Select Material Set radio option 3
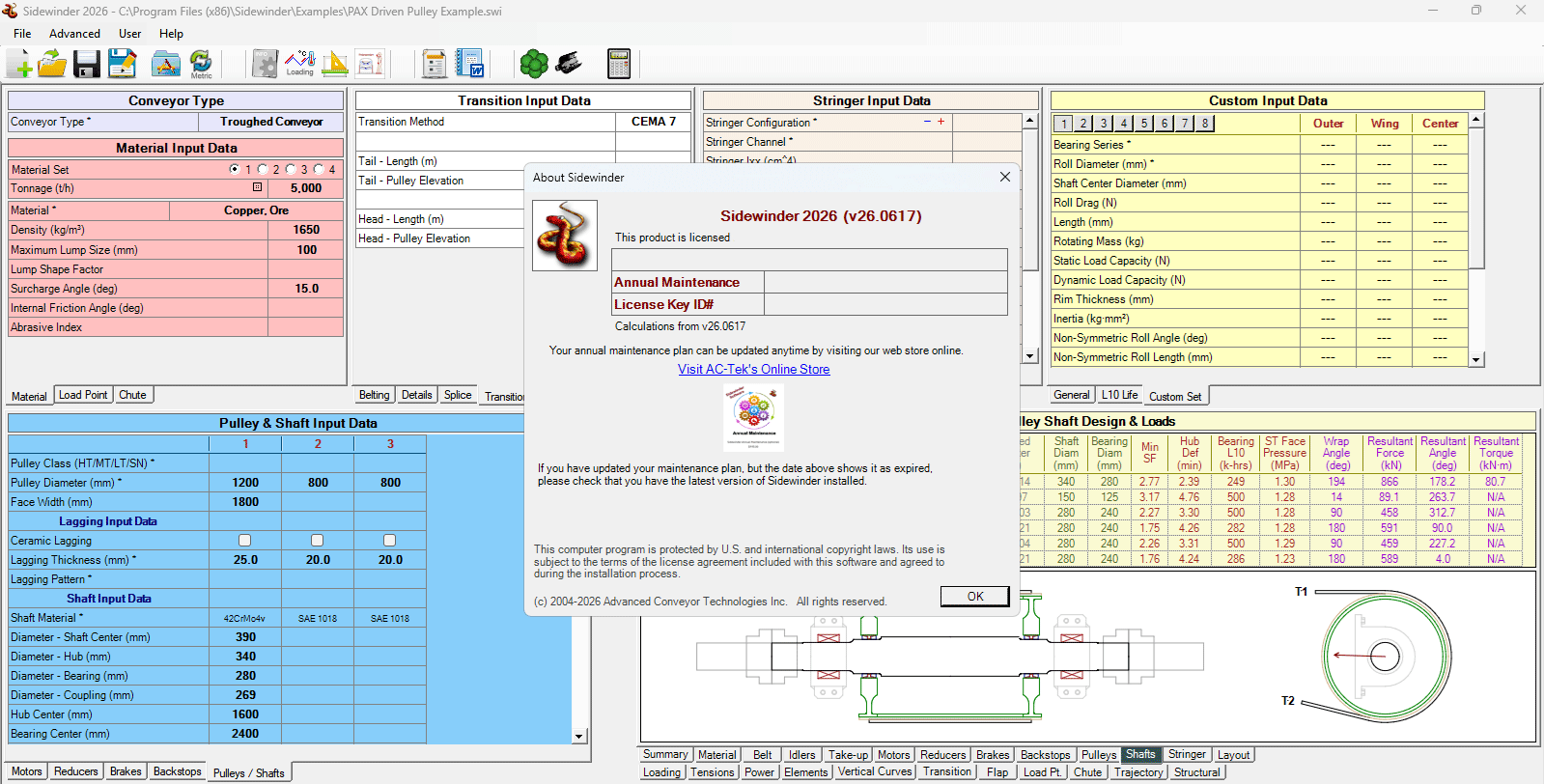Viewport: 1544px width, 784px height. pos(291,169)
